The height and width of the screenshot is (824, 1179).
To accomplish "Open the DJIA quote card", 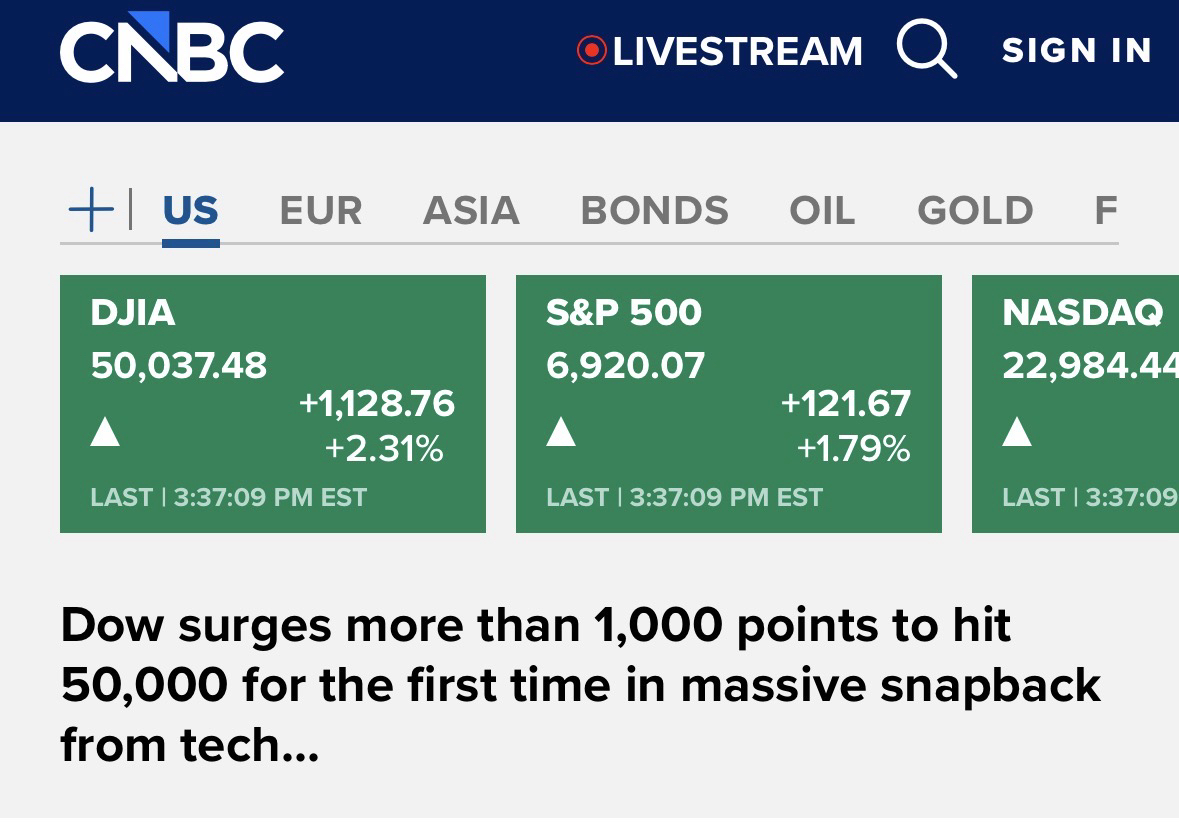I will pos(272,404).
